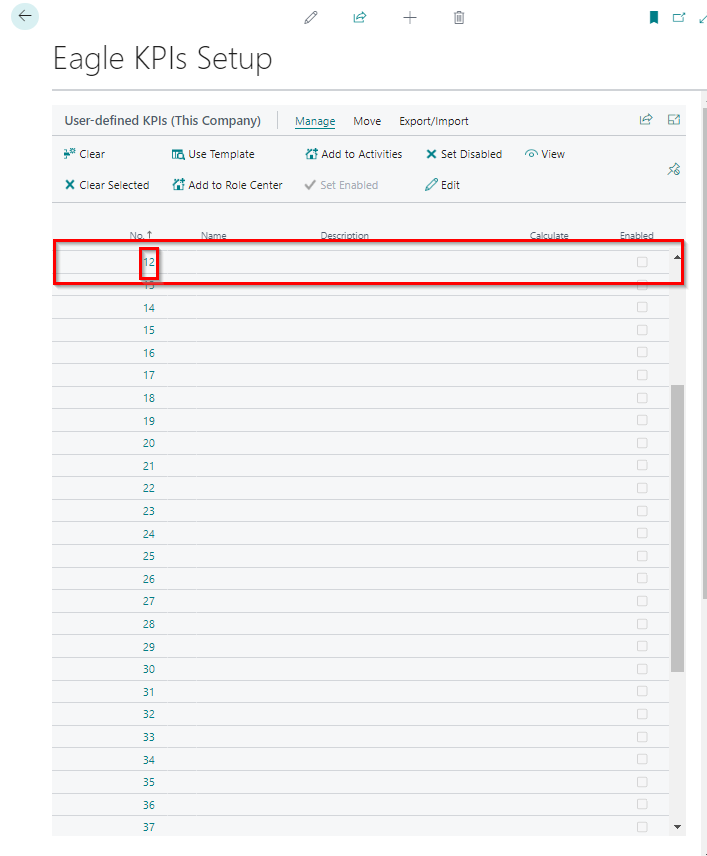The width and height of the screenshot is (707, 856).
Task: Click the Name cell in row 16
Action: [x=255, y=353]
